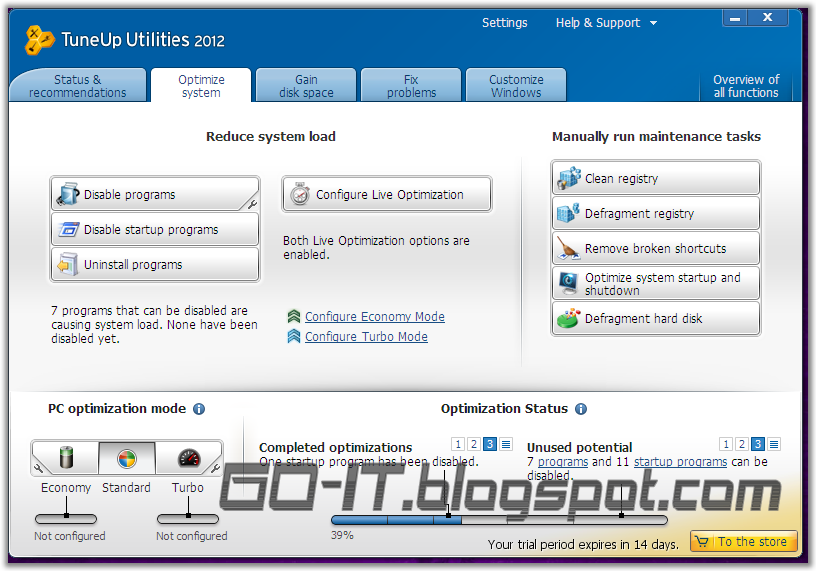The height and width of the screenshot is (571, 816).
Task: Click the 39% optimization progress bar
Action: (499, 519)
